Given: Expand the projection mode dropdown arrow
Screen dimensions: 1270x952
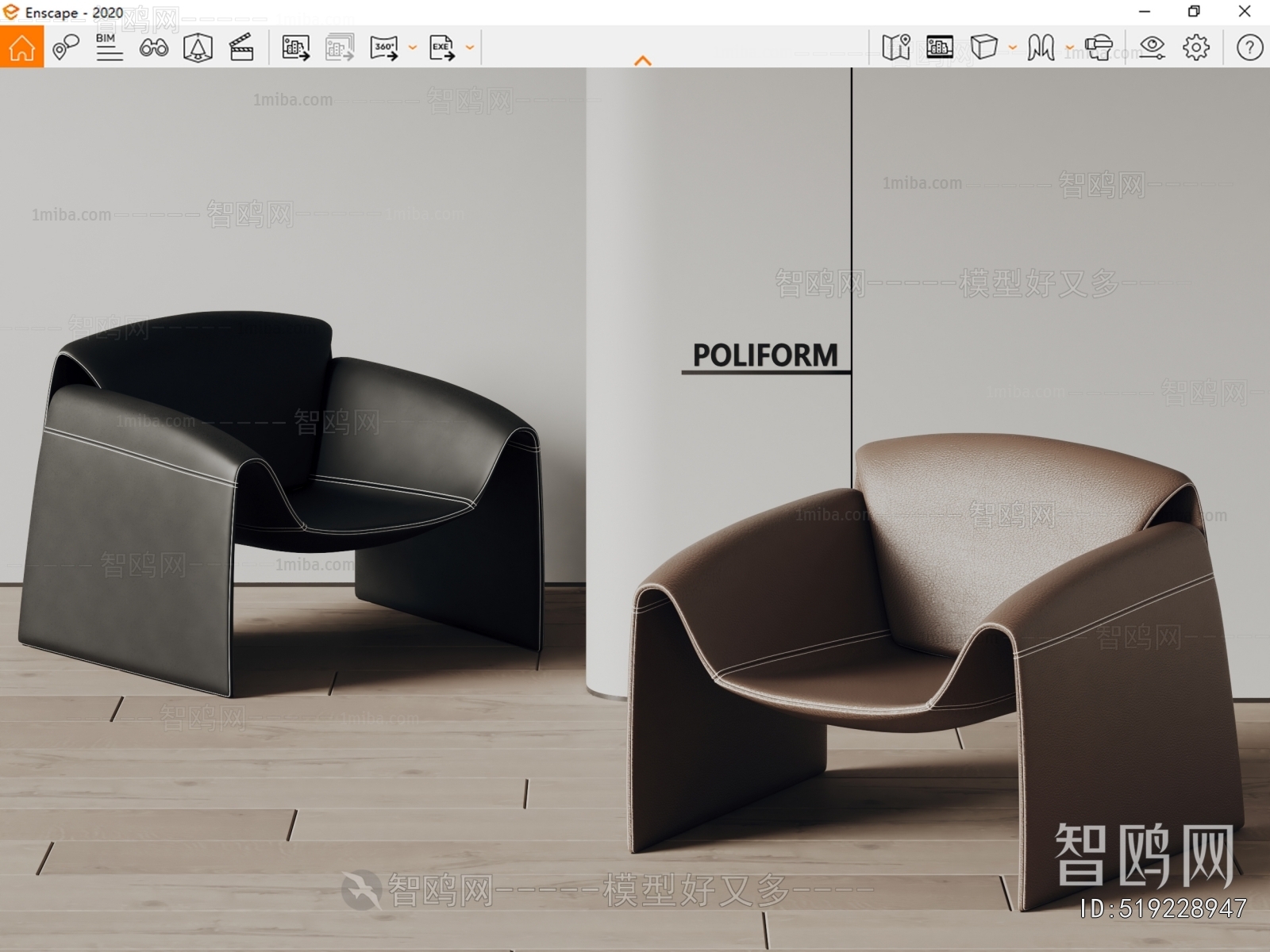Looking at the screenshot, I should (1013, 48).
